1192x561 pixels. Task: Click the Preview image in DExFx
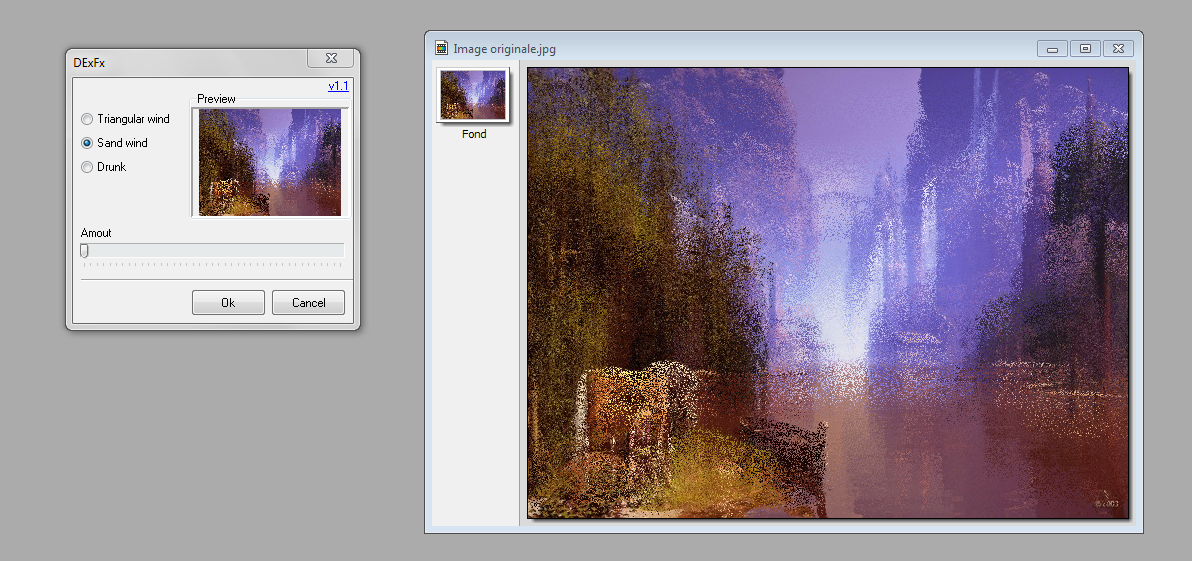click(270, 162)
